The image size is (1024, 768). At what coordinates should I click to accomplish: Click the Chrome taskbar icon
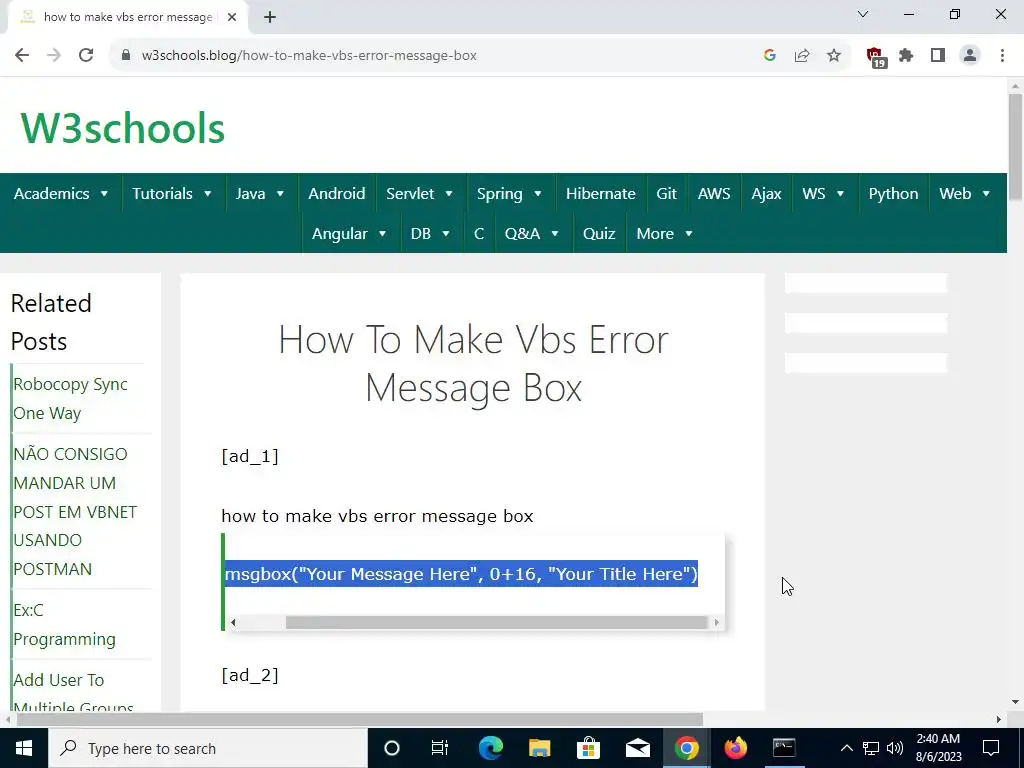(686, 748)
